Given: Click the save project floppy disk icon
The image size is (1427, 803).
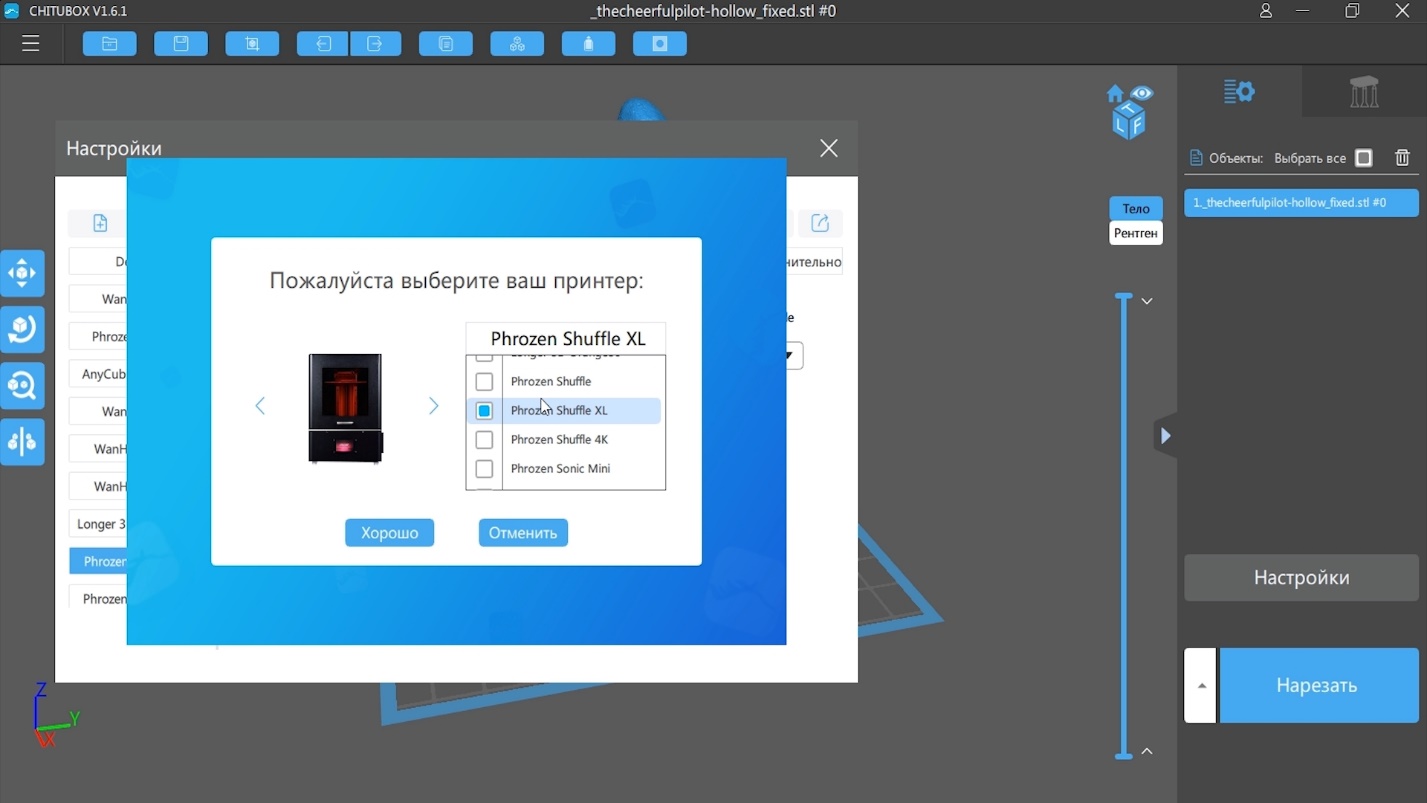Looking at the screenshot, I should 181,44.
